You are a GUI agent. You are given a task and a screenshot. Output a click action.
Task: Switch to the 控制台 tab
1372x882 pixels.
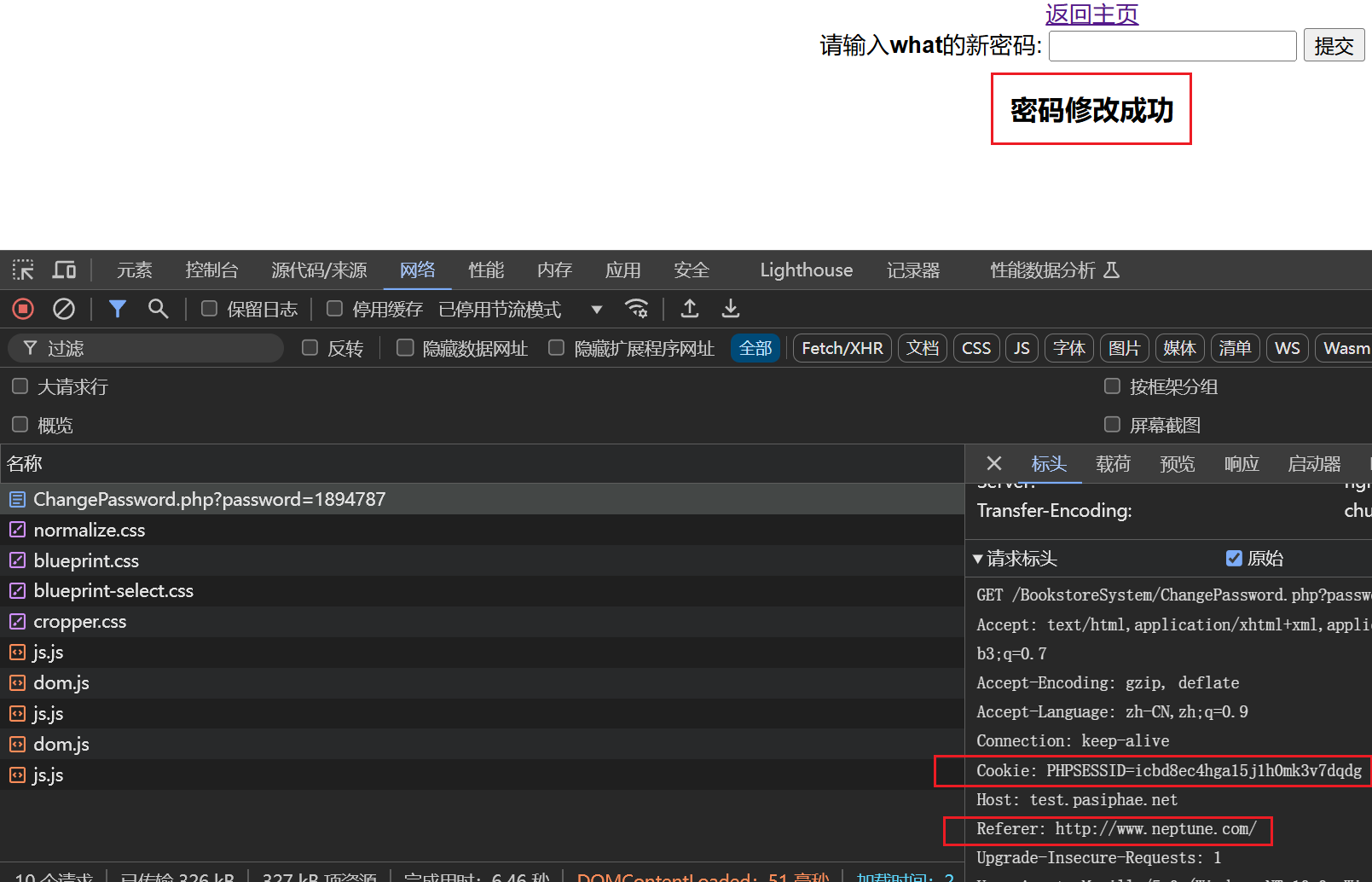pyautogui.click(x=211, y=270)
